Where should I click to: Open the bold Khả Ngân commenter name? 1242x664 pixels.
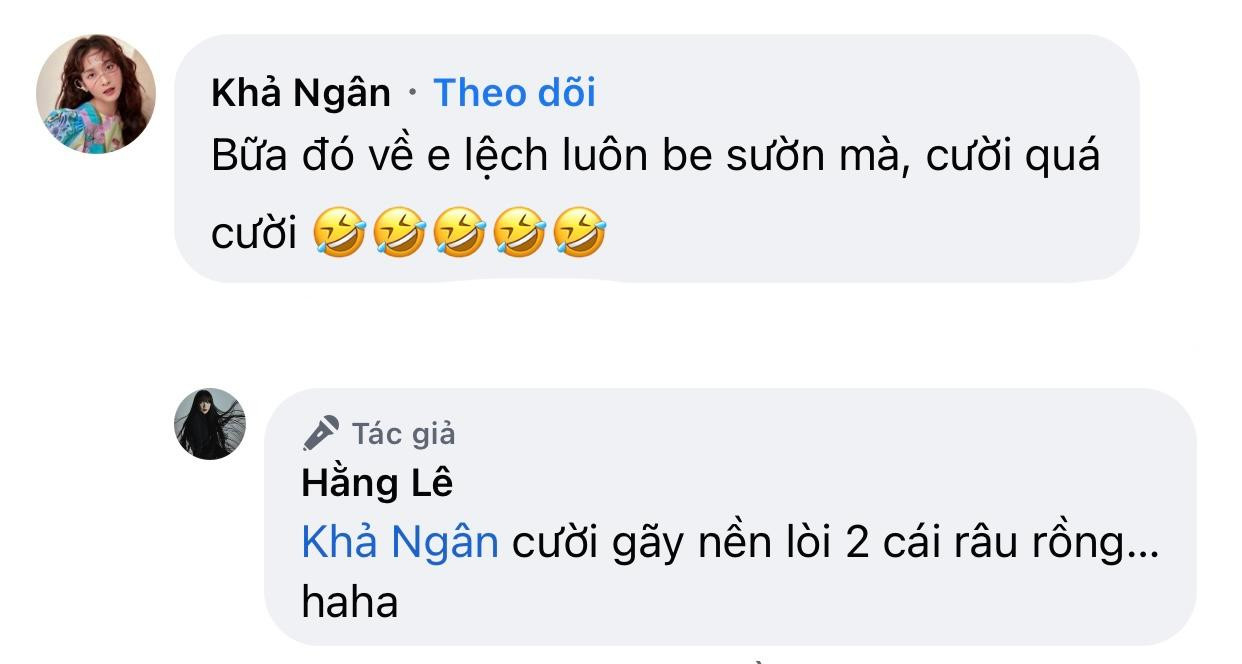pos(301,93)
